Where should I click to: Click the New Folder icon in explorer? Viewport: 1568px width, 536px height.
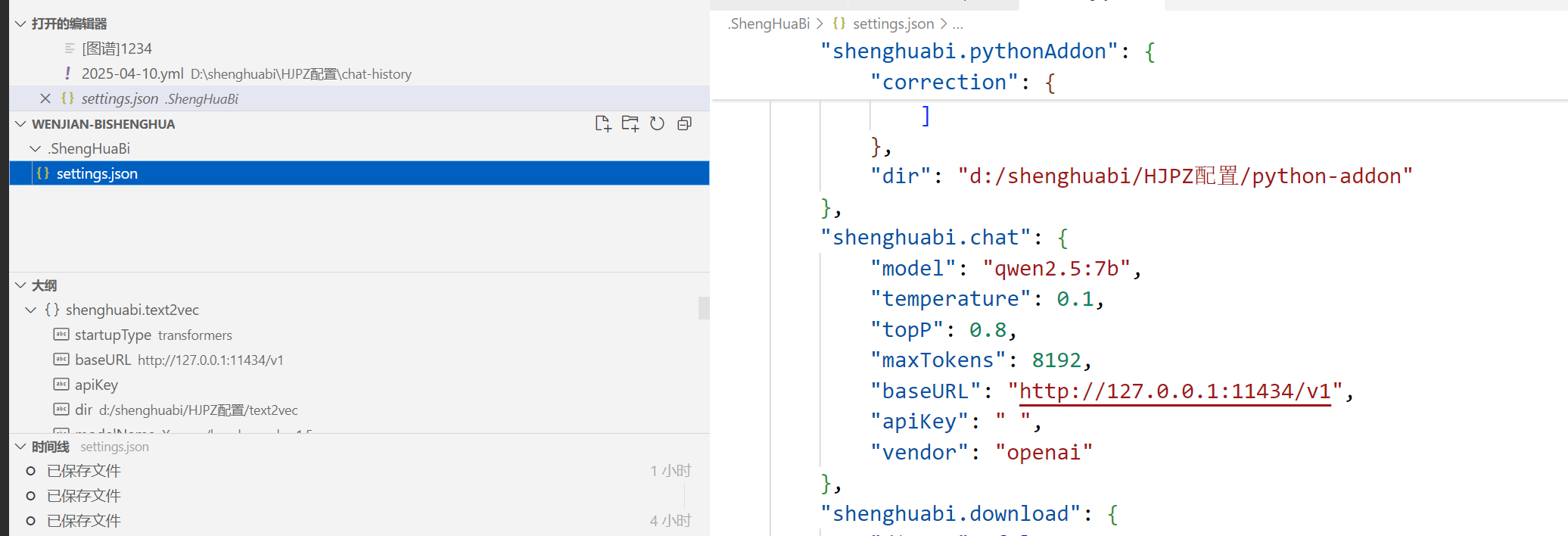(x=630, y=124)
